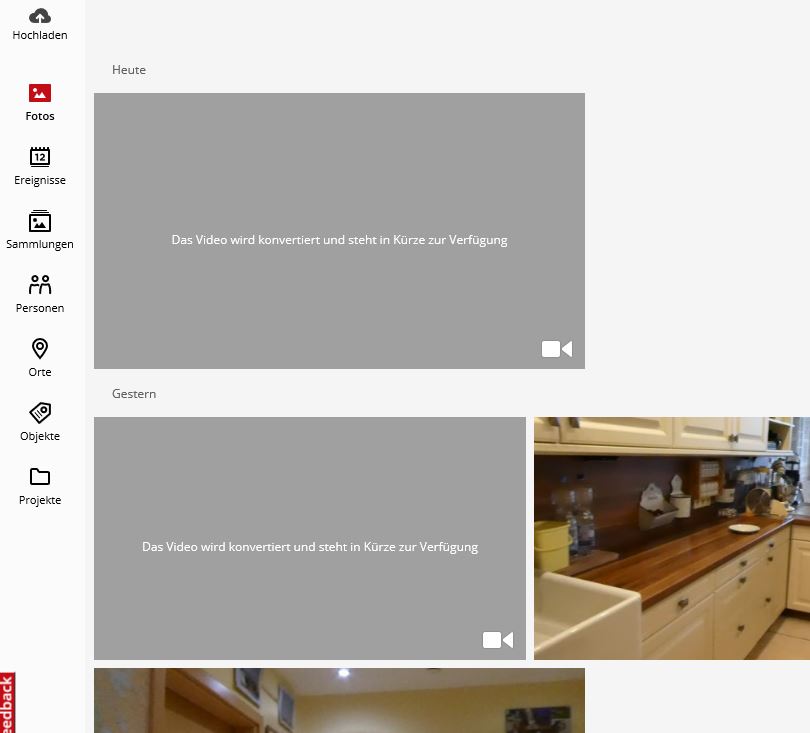Open the Sammlungen collections icon
This screenshot has width=810, height=733.
coord(40,221)
